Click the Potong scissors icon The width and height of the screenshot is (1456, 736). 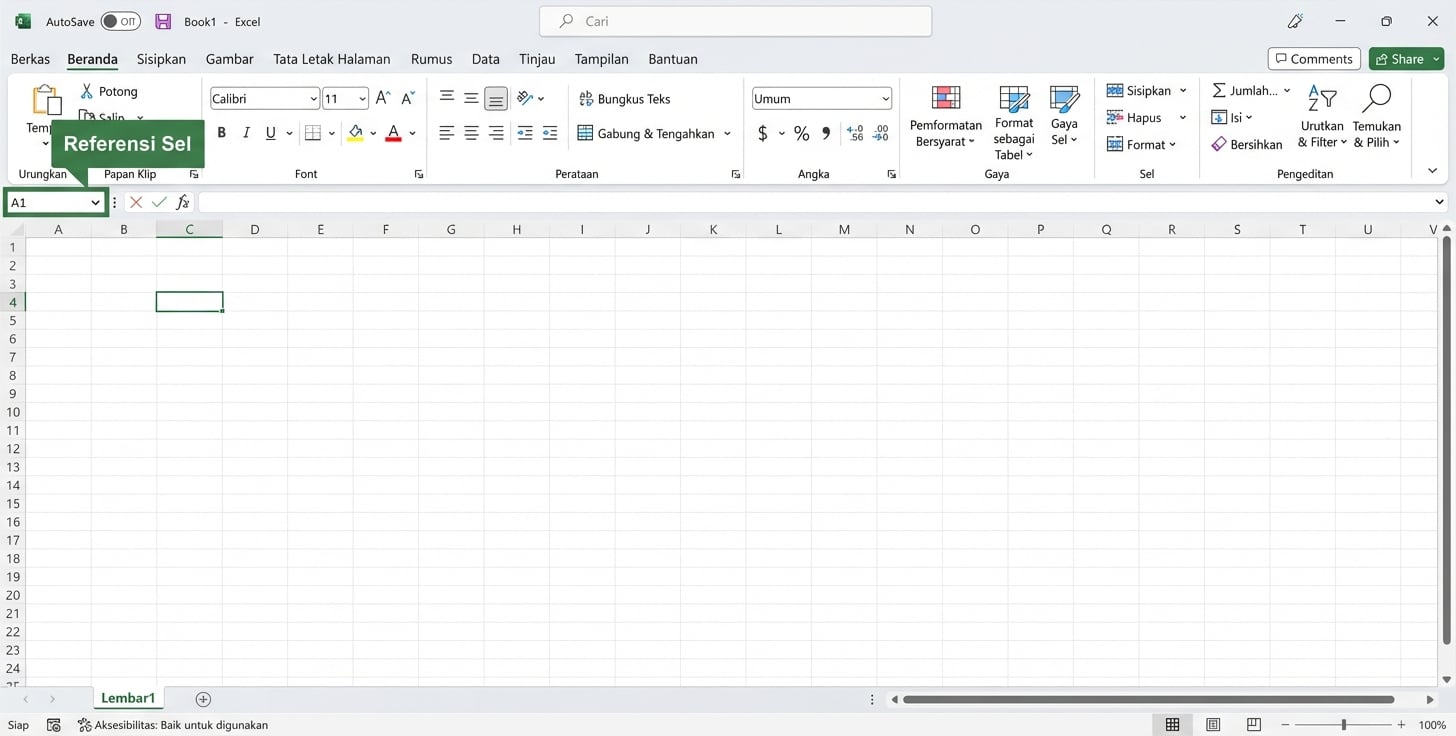(x=87, y=91)
